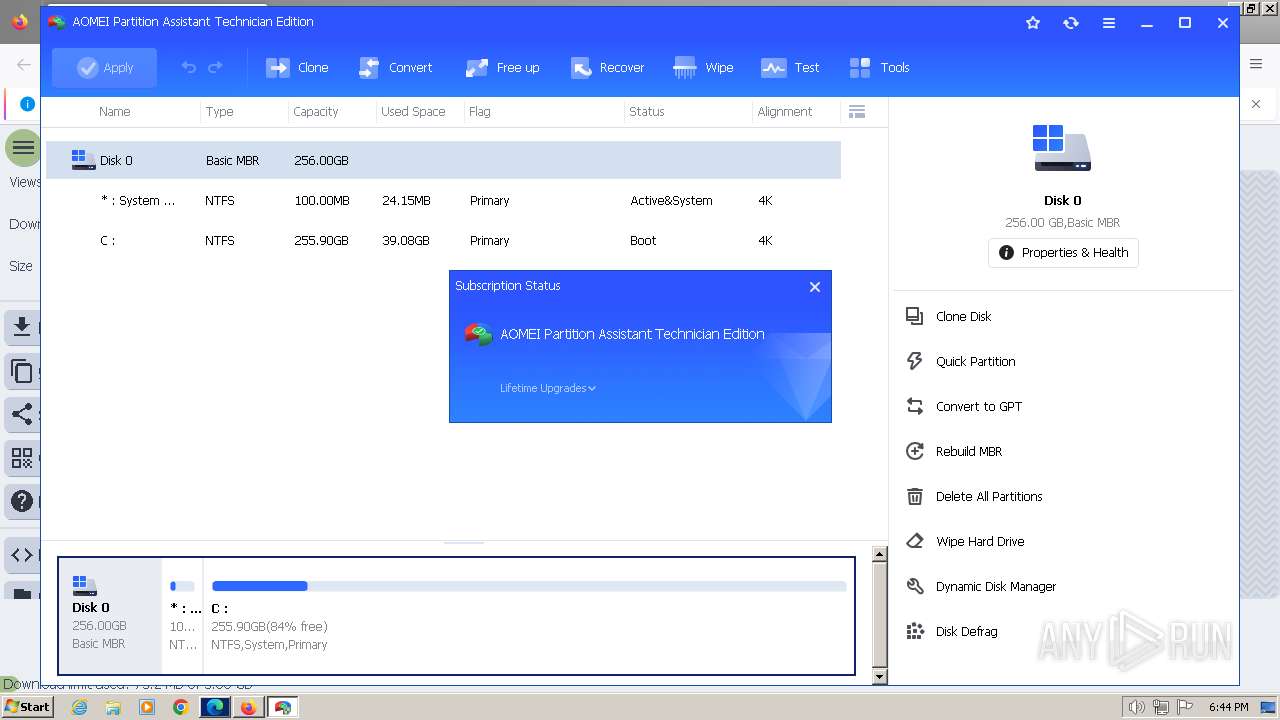Open Microsoft Edge from taskbar
Screen dimensions: 1280x720
pos(215,707)
